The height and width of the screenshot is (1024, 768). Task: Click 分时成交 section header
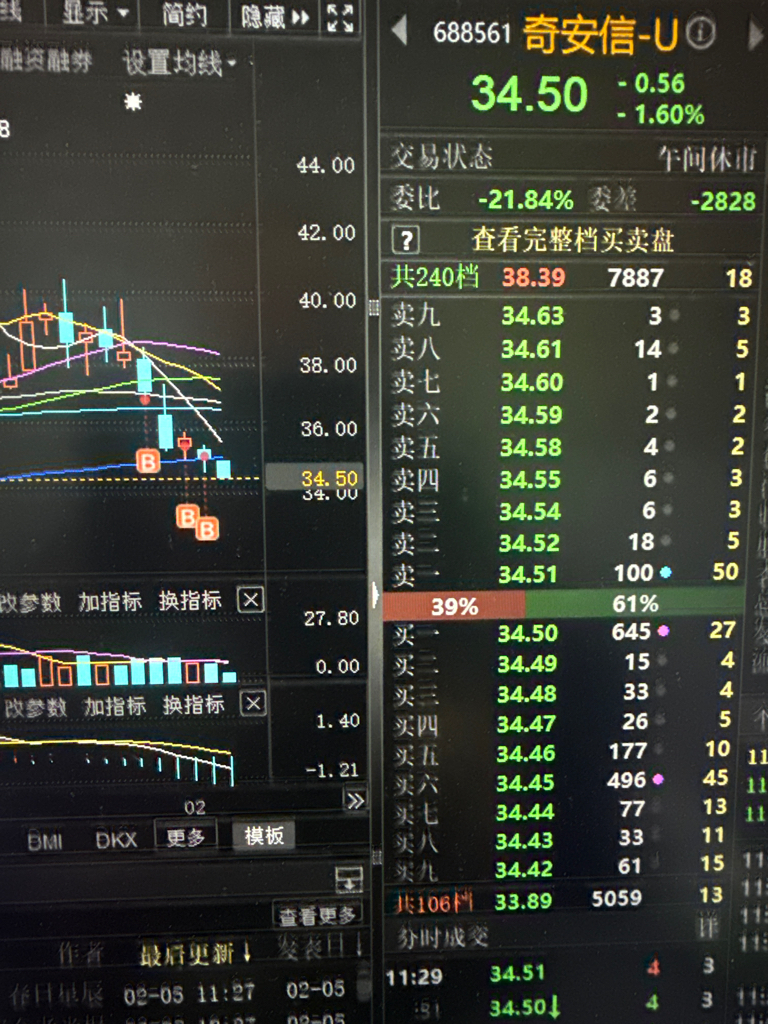pos(443,938)
